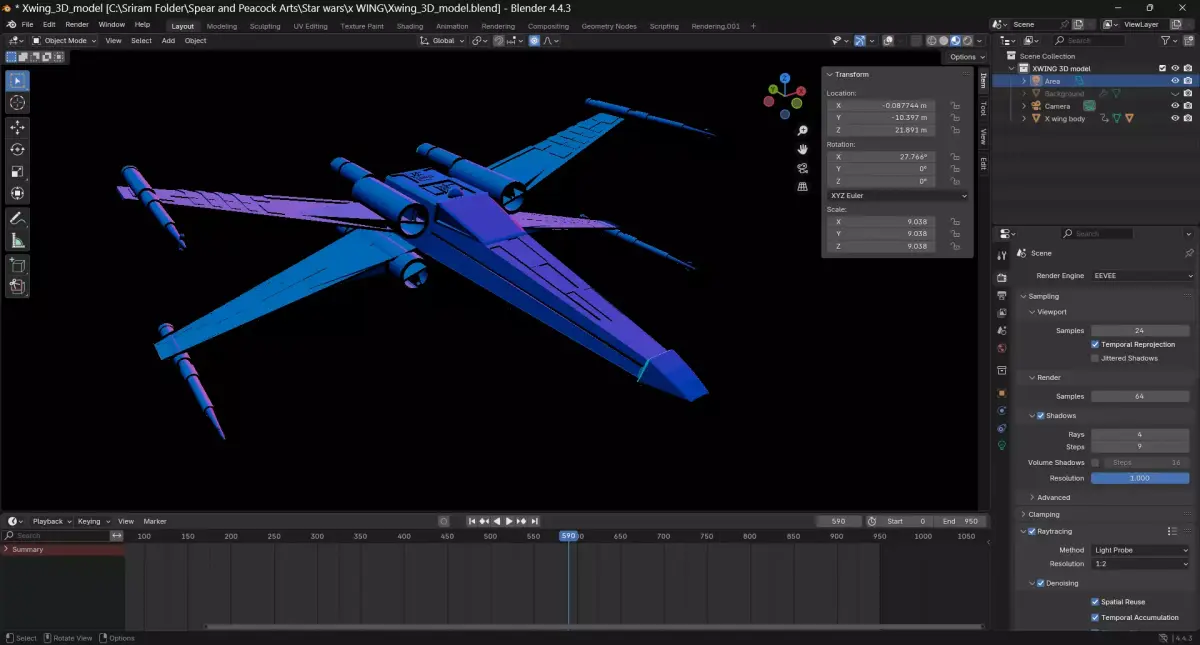Lock the Location X transform
The height and width of the screenshot is (645, 1200).
coord(955,105)
